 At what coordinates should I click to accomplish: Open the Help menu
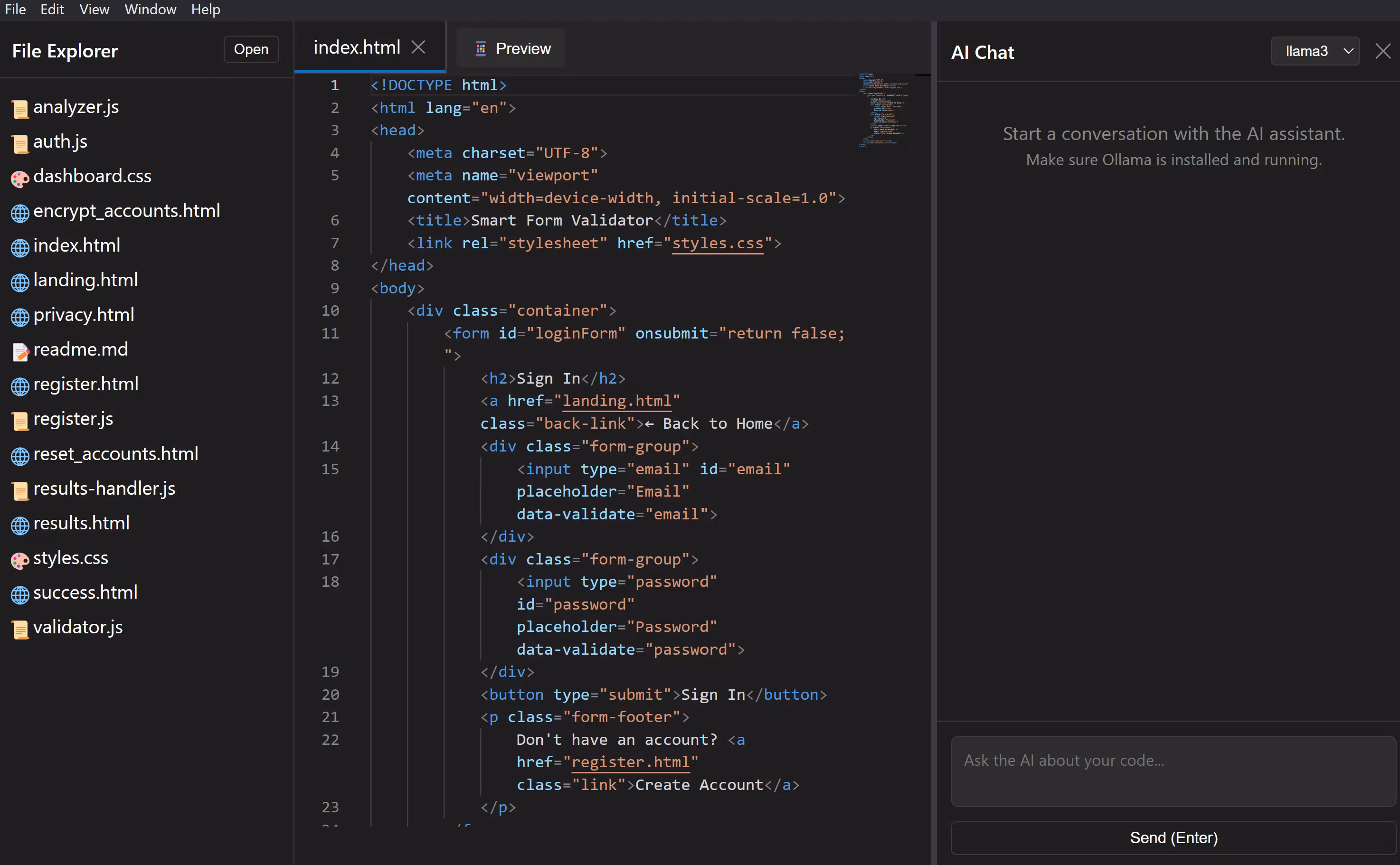206,9
